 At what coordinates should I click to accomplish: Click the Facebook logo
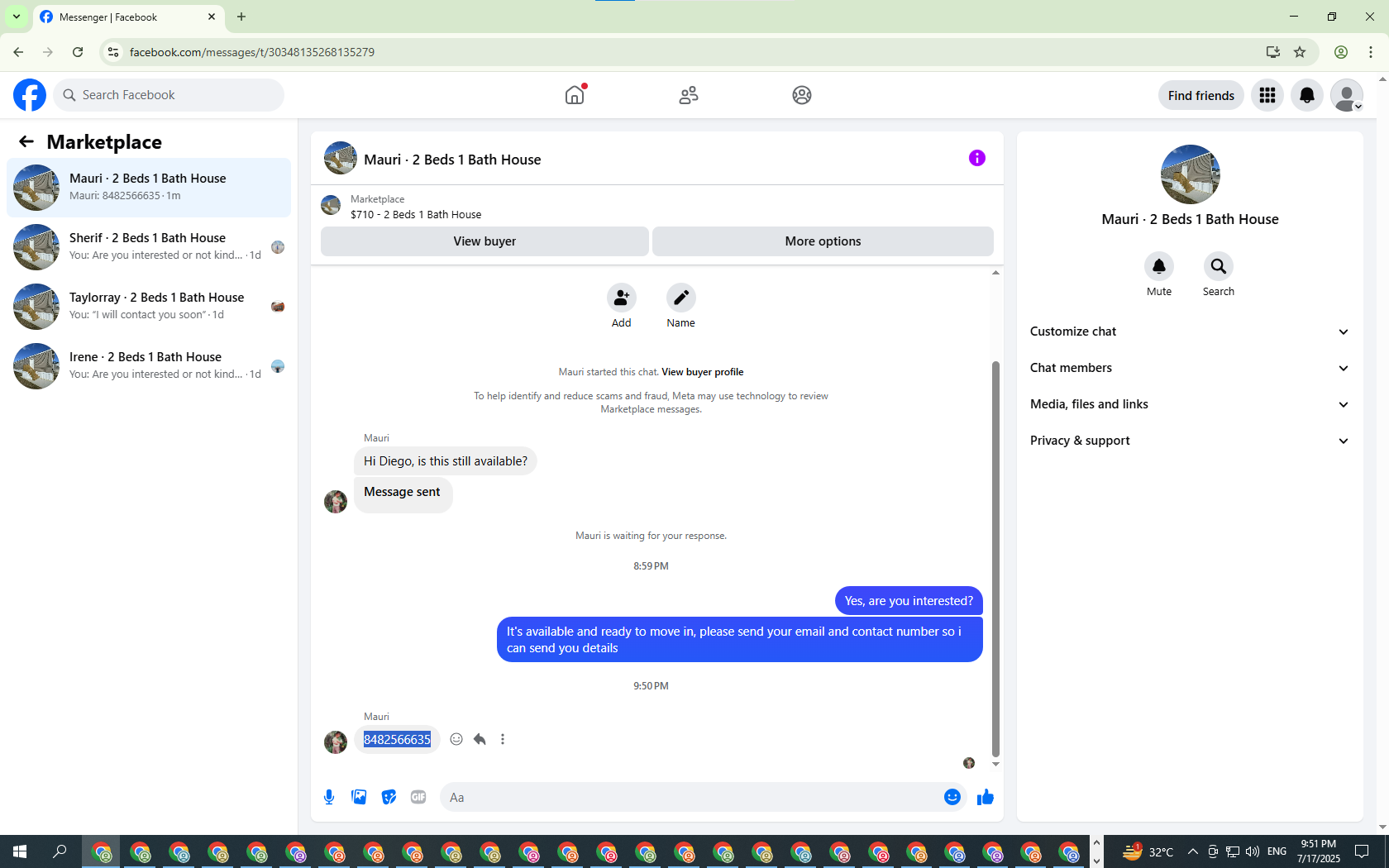click(30, 95)
